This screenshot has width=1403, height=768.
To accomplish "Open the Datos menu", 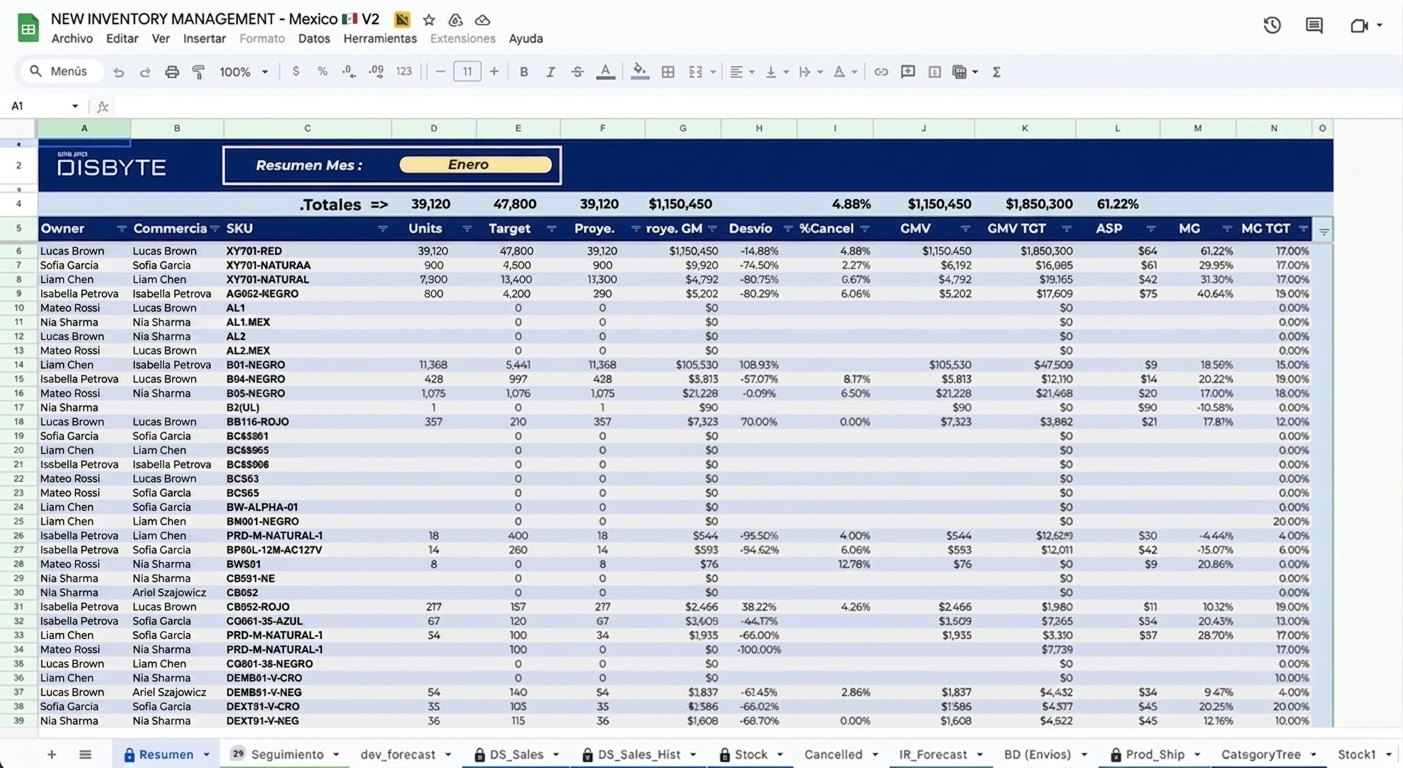I will point(314,39).
